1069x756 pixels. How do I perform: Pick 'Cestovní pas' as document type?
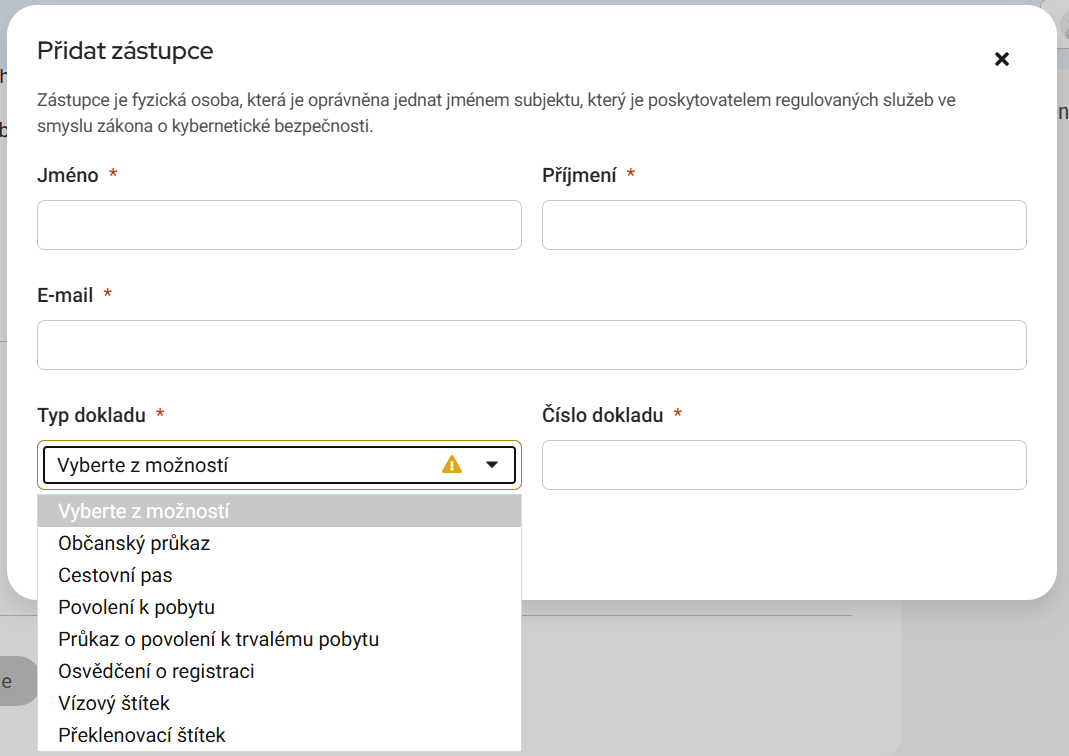115,575
